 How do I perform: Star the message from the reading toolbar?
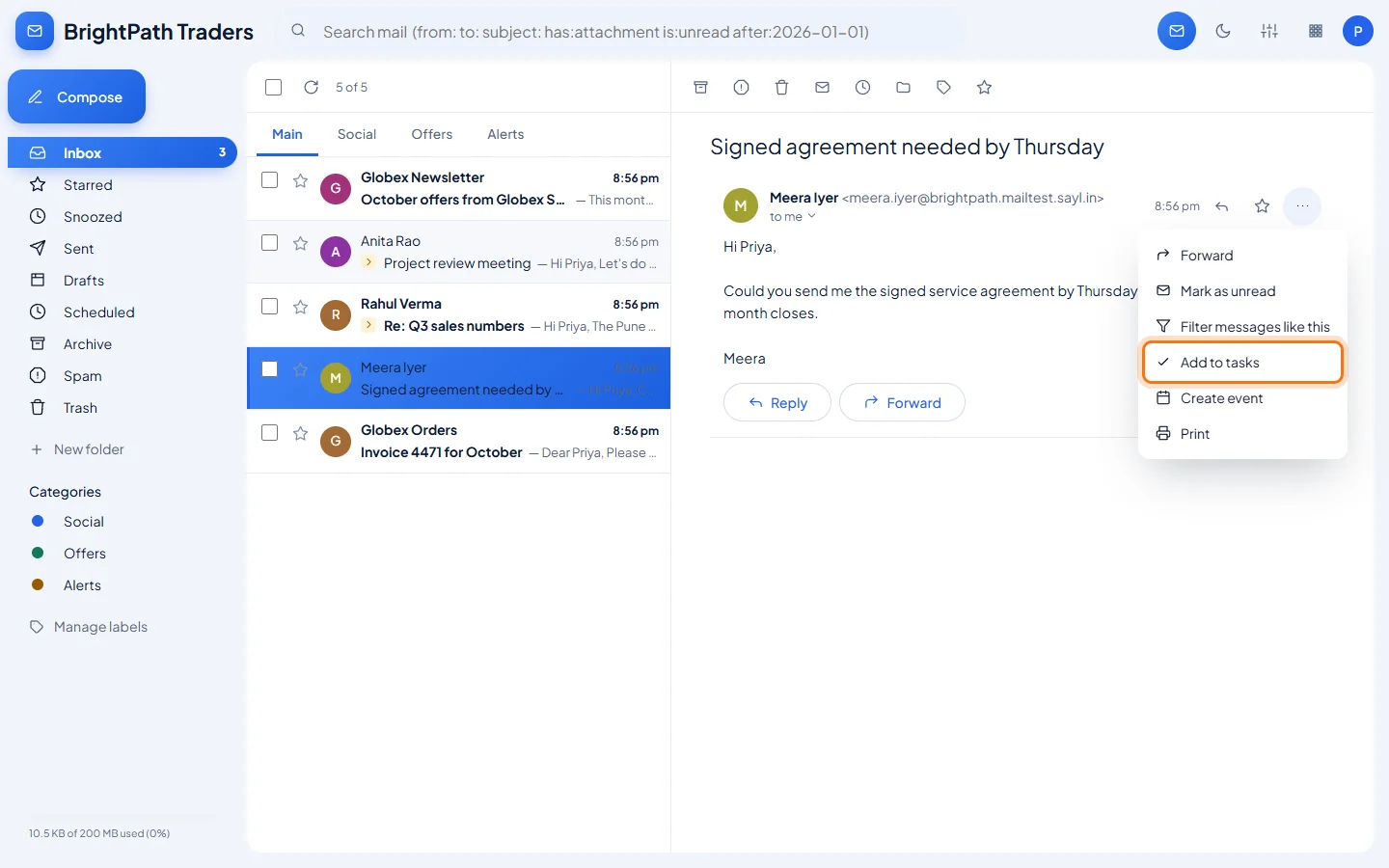[984, 88]
